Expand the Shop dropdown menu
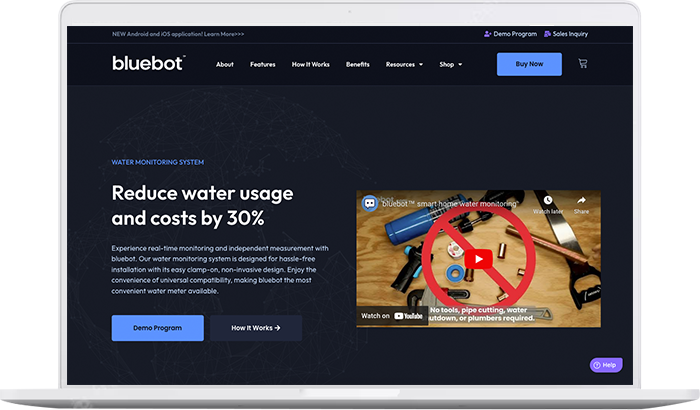 click(x=450, y=64)
